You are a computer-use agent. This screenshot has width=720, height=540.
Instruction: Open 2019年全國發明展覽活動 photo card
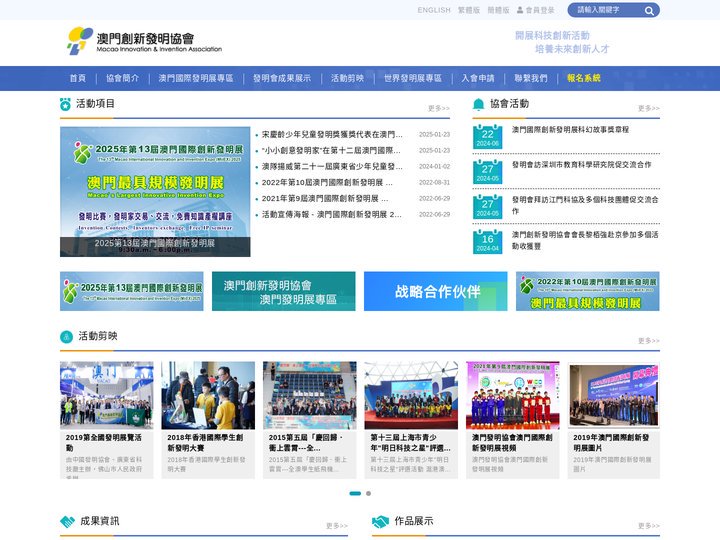tap(107, 420)
